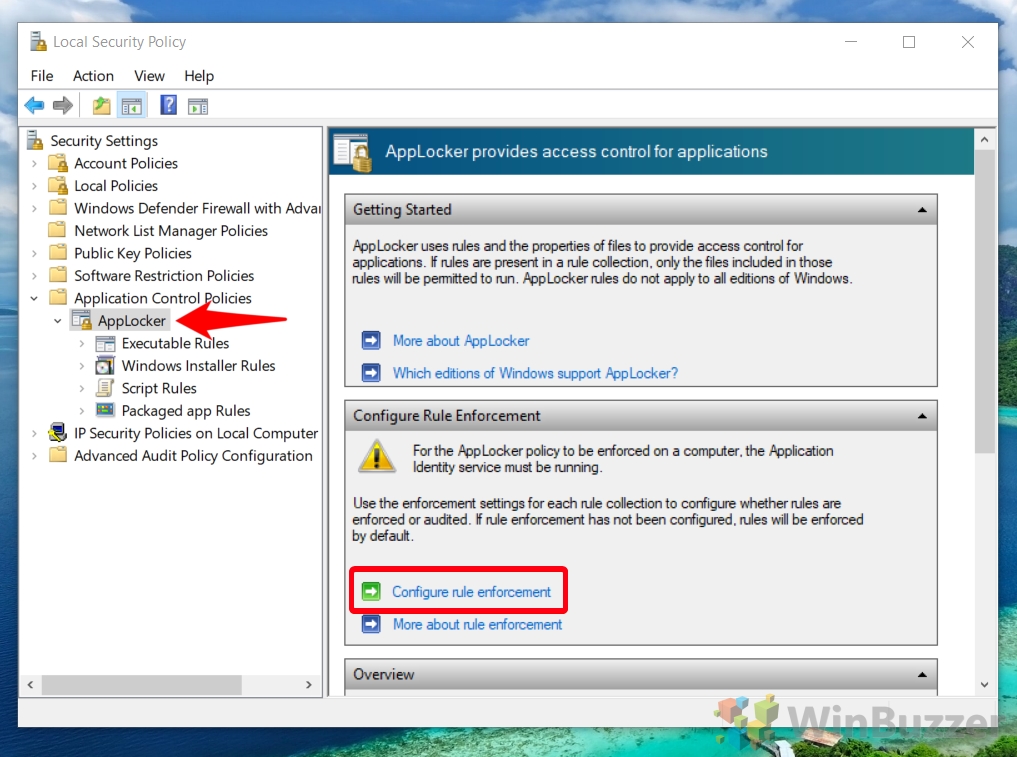Collapse the Overview section
This screenshot has width=1017, height=757.
[x=922, y=675]
